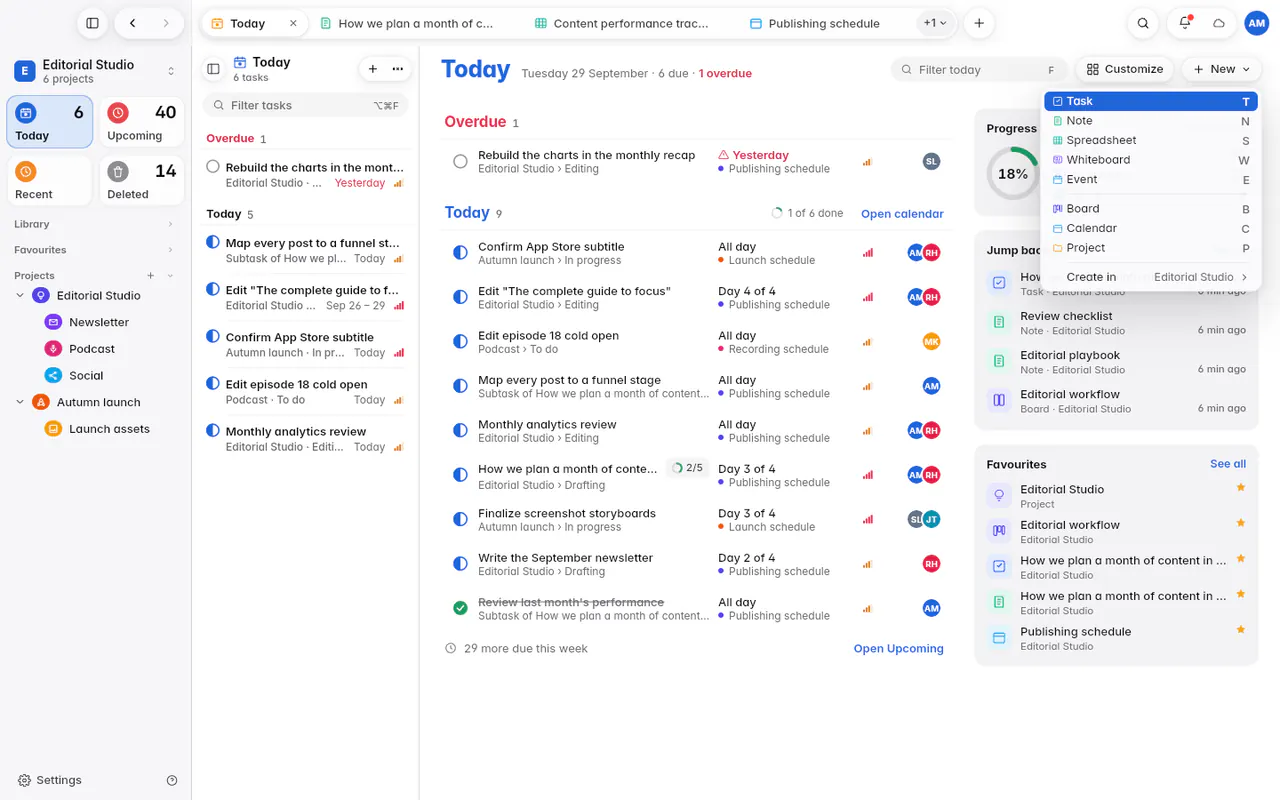Choose Spreadsheet in the New menu
1280x800 pixels.
coord(1150,140)
